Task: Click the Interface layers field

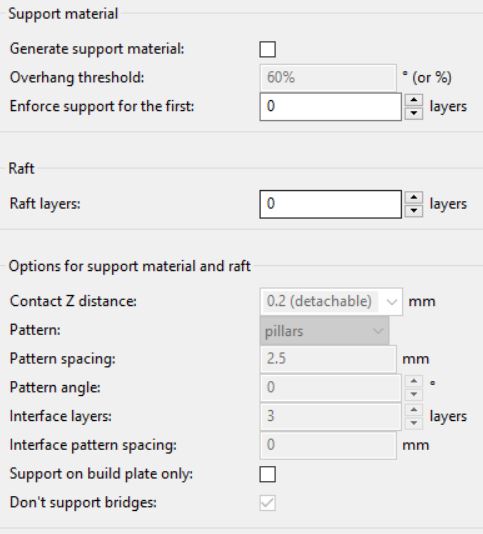Action: [331, 417]
